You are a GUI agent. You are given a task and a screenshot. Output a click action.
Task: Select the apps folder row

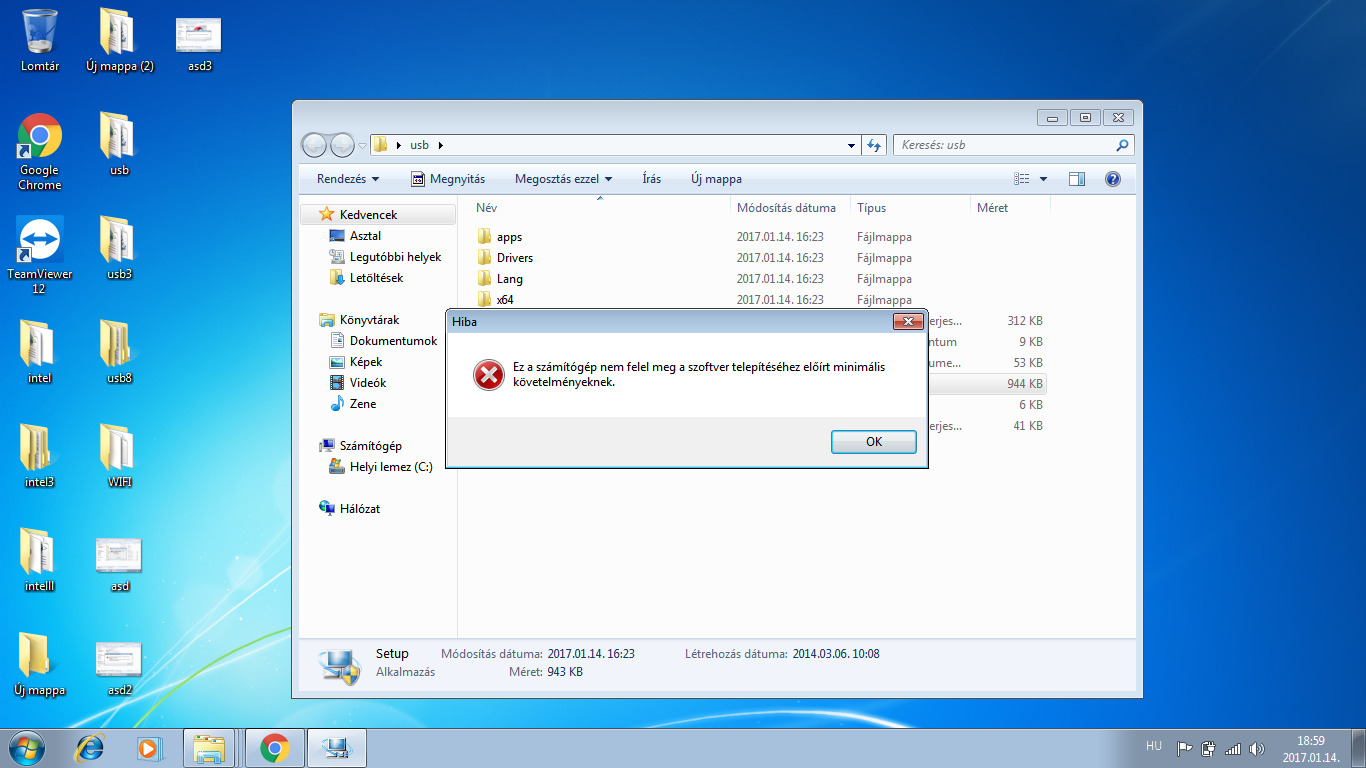(x=761, y=237)
